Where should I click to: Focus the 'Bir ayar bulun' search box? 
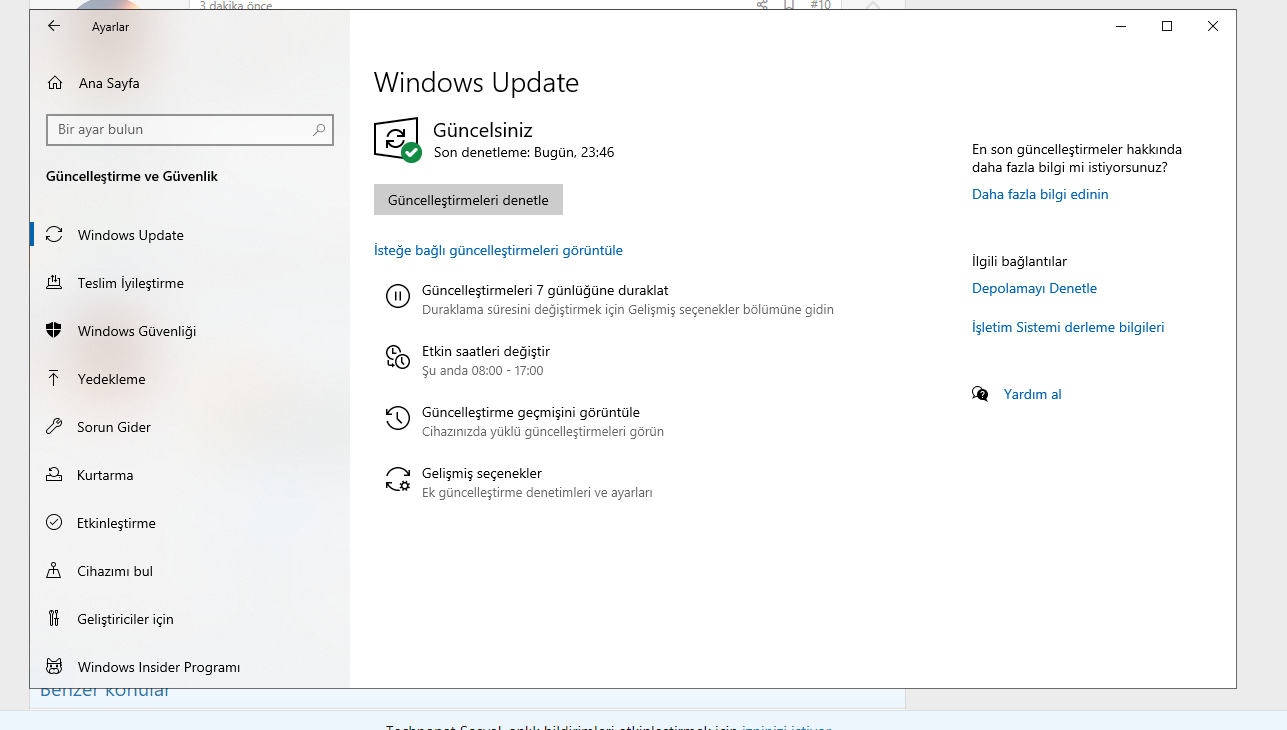[190, 130]
